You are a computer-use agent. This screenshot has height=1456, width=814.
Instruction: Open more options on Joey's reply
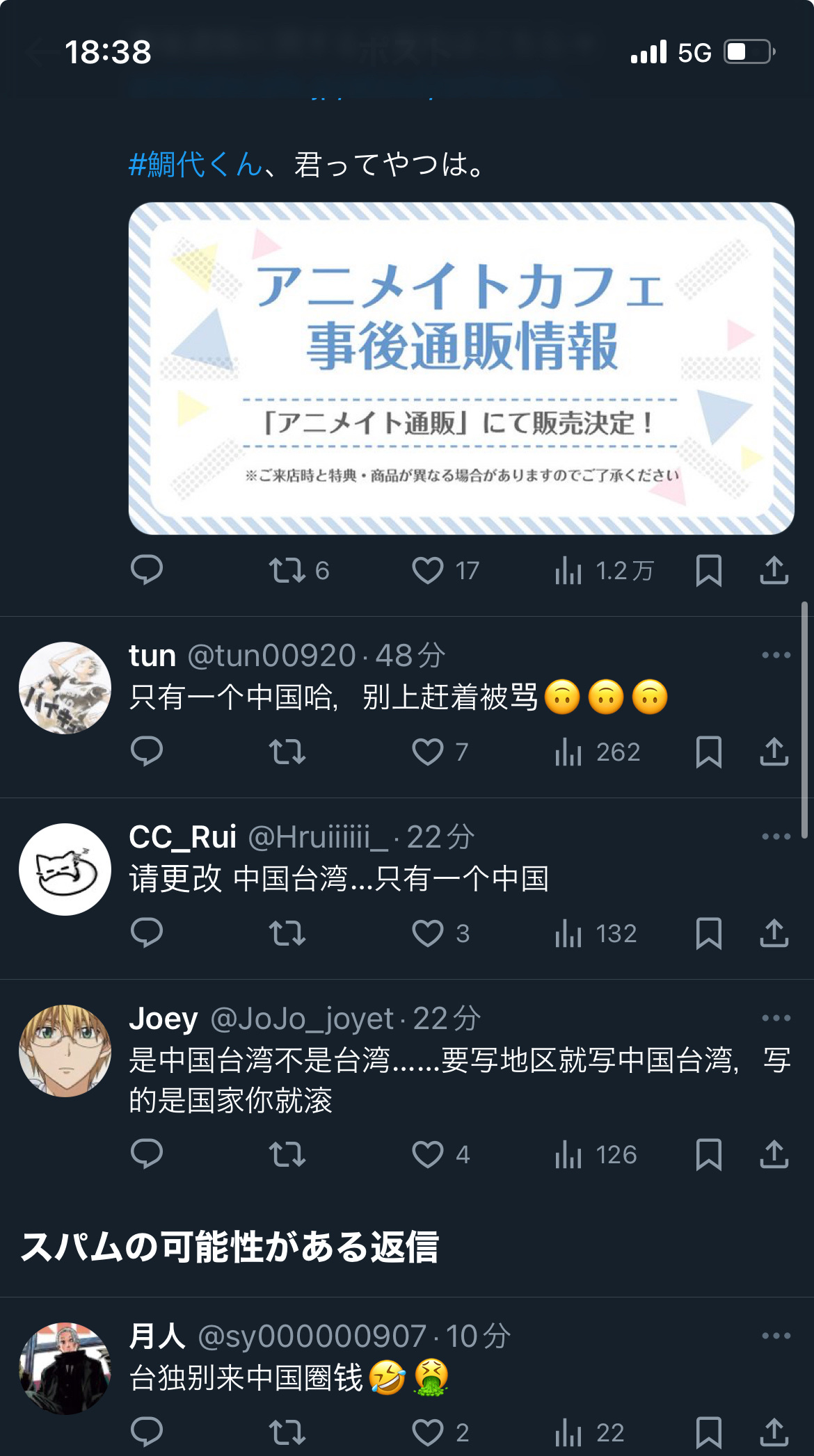(x=776, y=1018)
